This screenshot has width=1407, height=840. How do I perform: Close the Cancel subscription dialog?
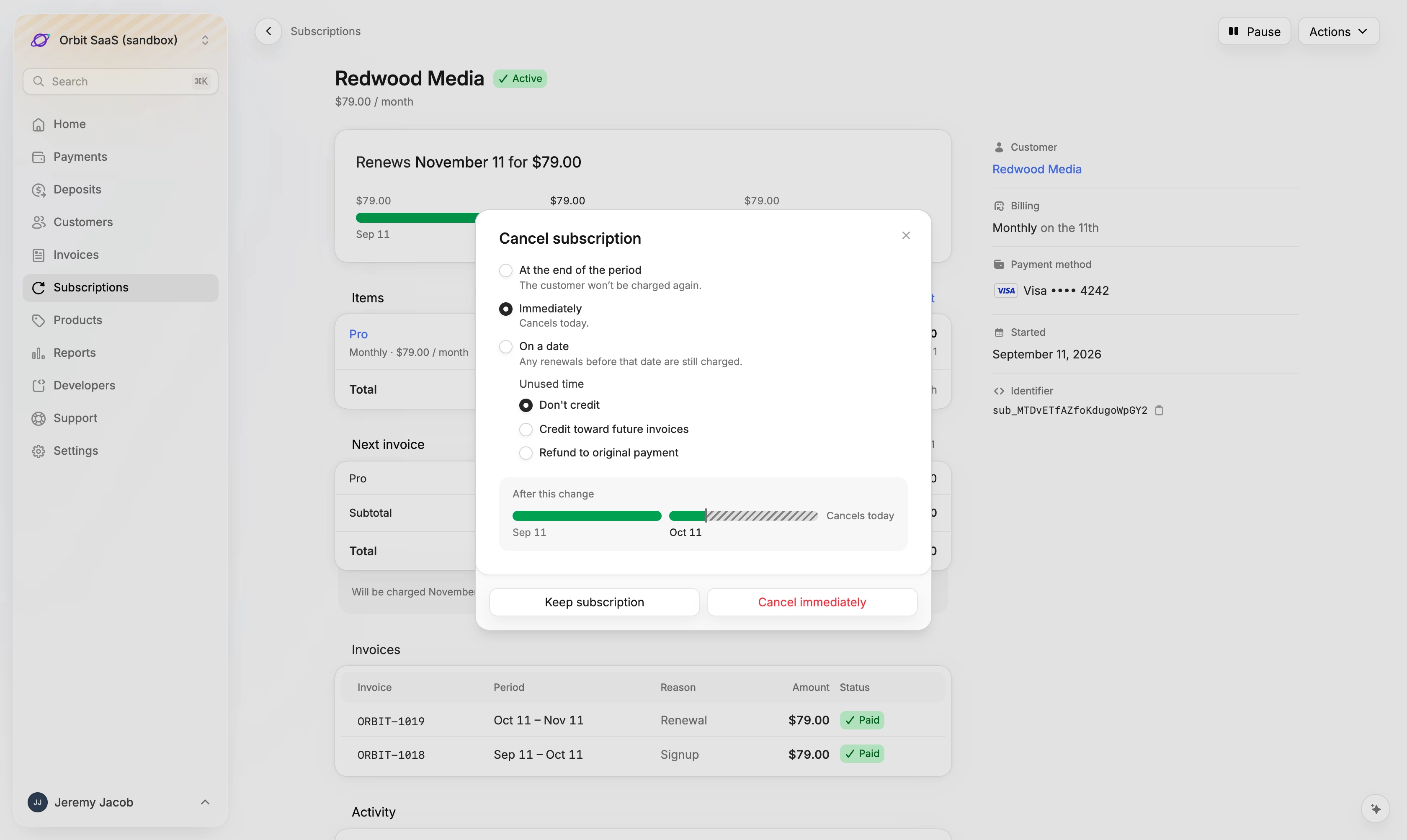point(906,235)
